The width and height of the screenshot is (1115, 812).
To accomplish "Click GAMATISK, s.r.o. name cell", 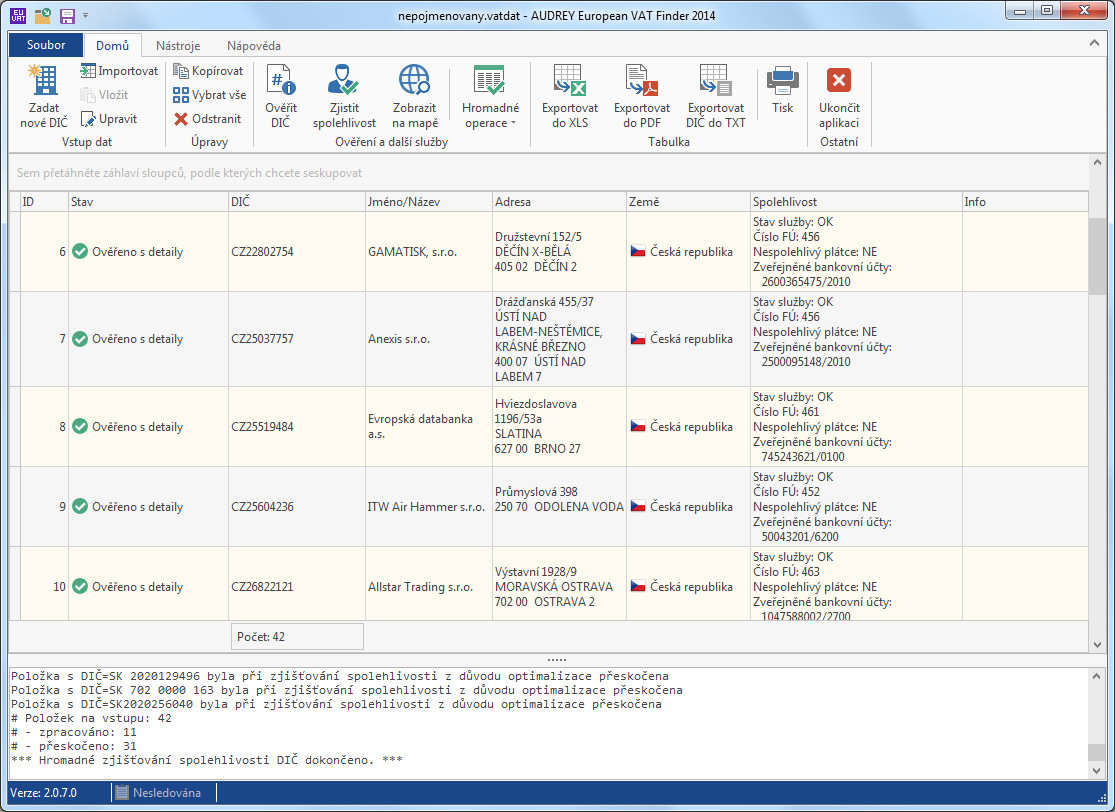I will (428, 252).
